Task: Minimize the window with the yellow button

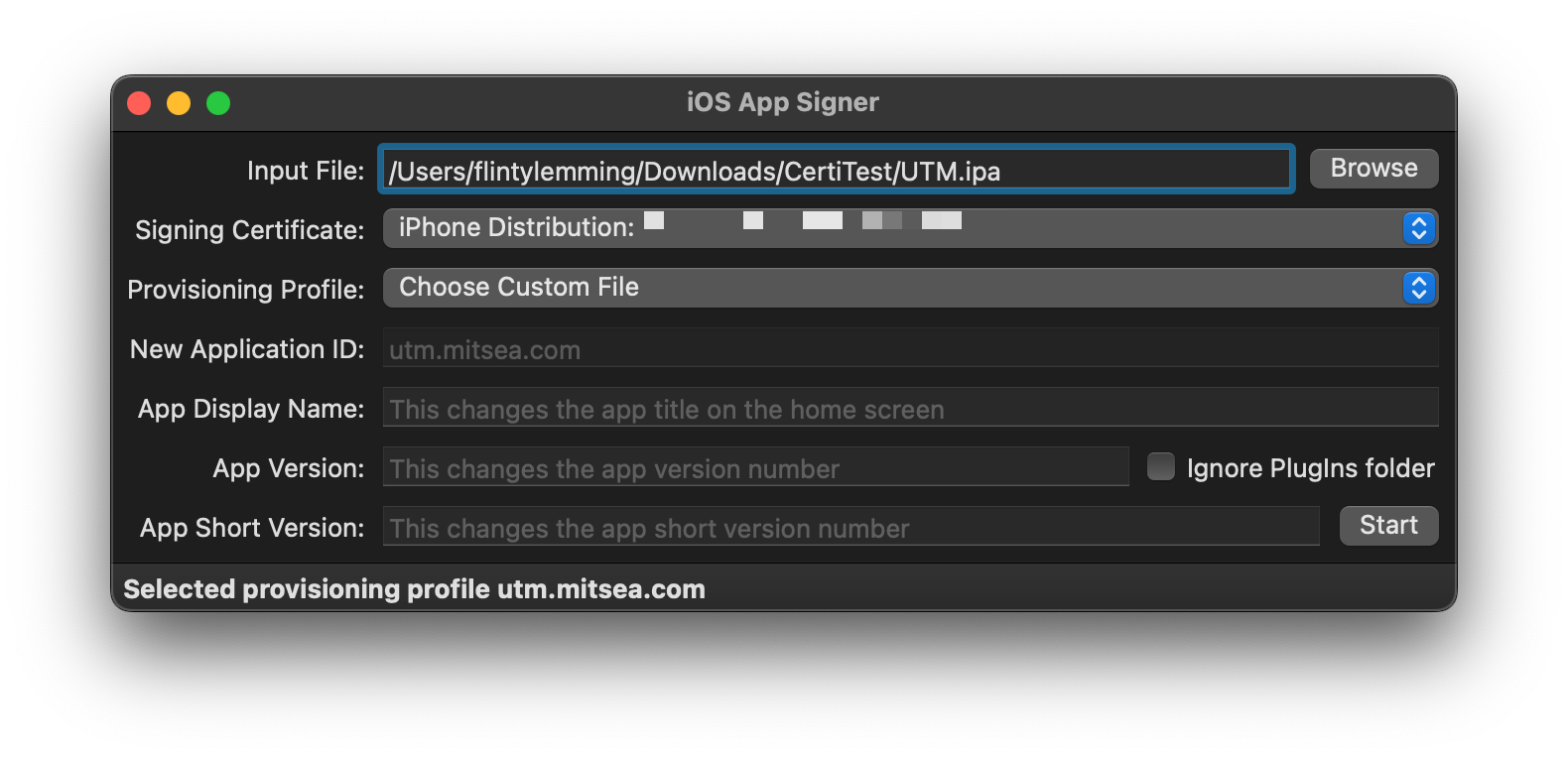Action: [x=179, y=103]
